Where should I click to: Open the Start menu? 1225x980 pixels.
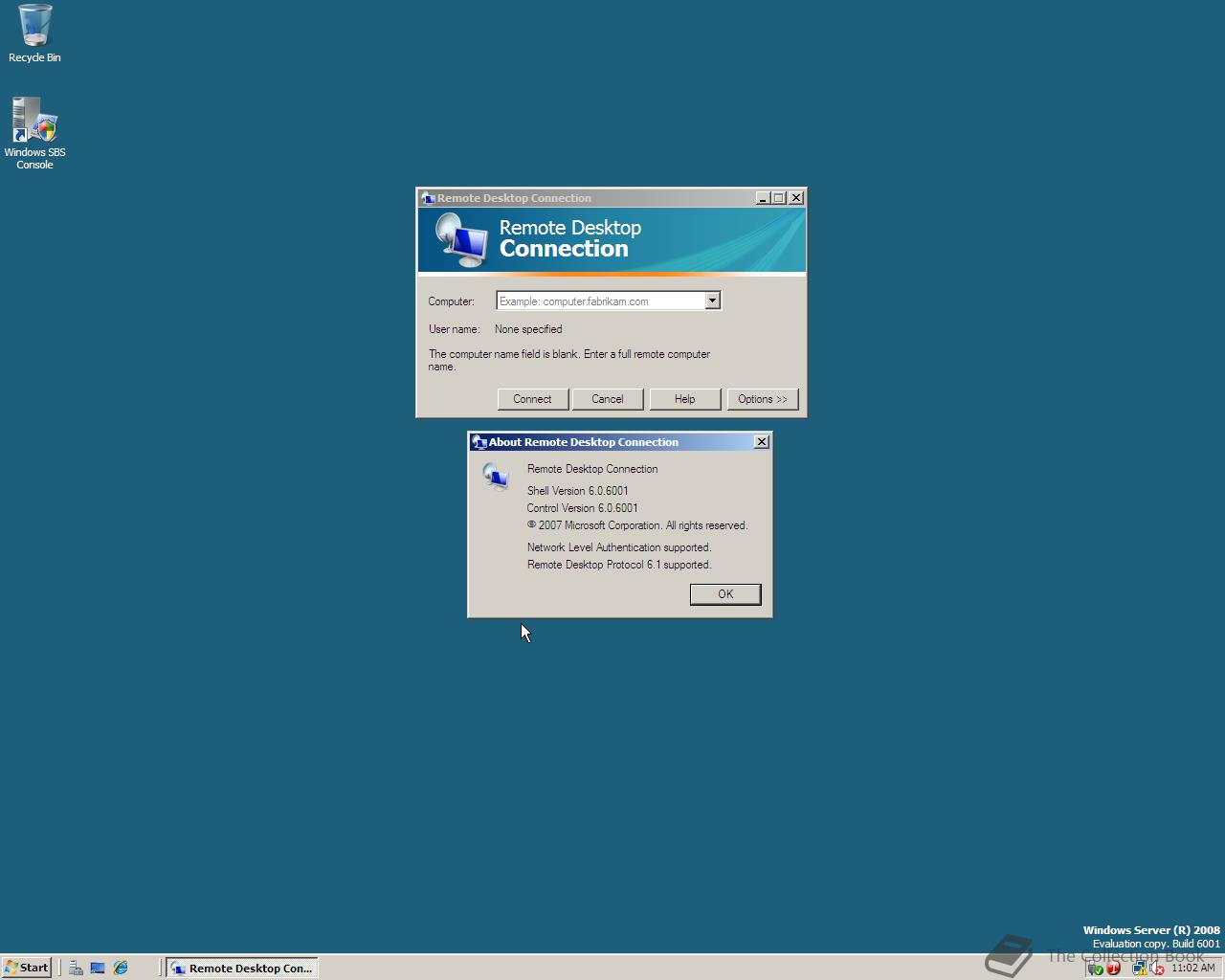(x=27, y=968)
